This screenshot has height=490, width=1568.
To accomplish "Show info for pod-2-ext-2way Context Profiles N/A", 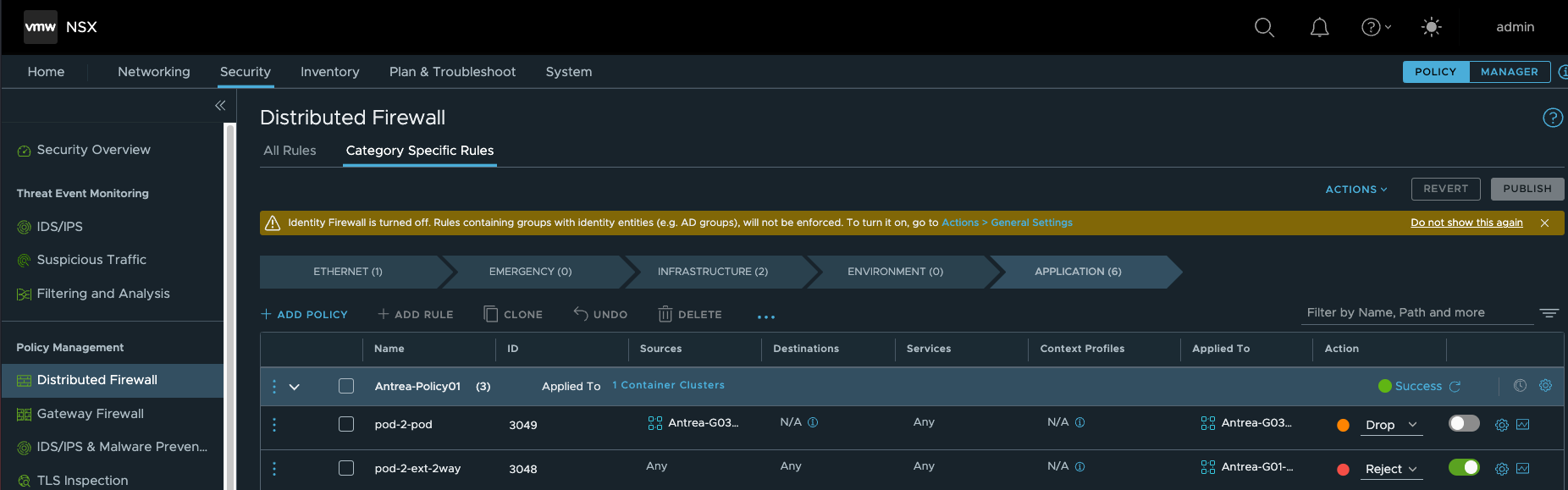I will tap(1079, 466).
